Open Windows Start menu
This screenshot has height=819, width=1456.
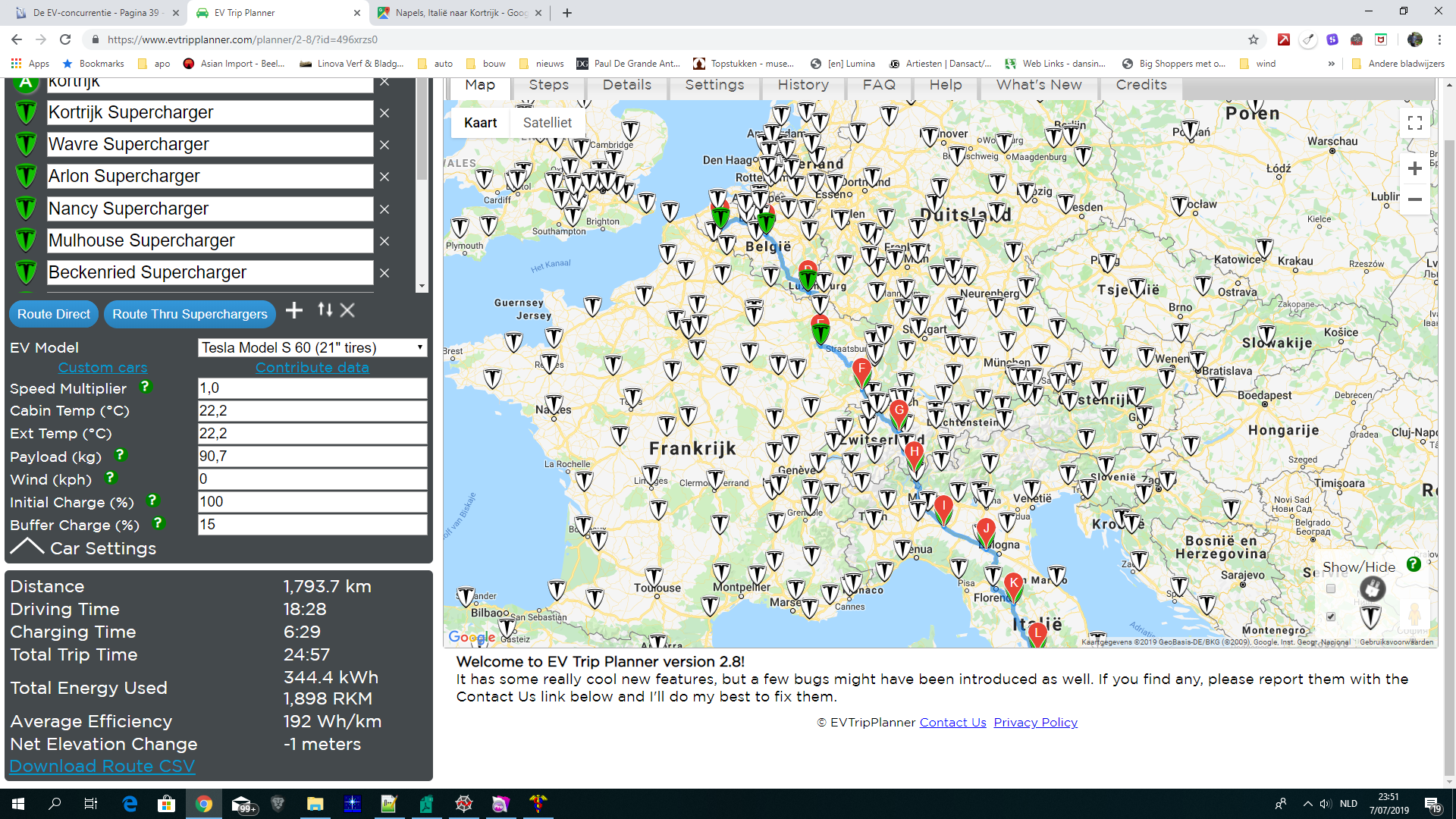pyautogui.click(x=18, y=804)
